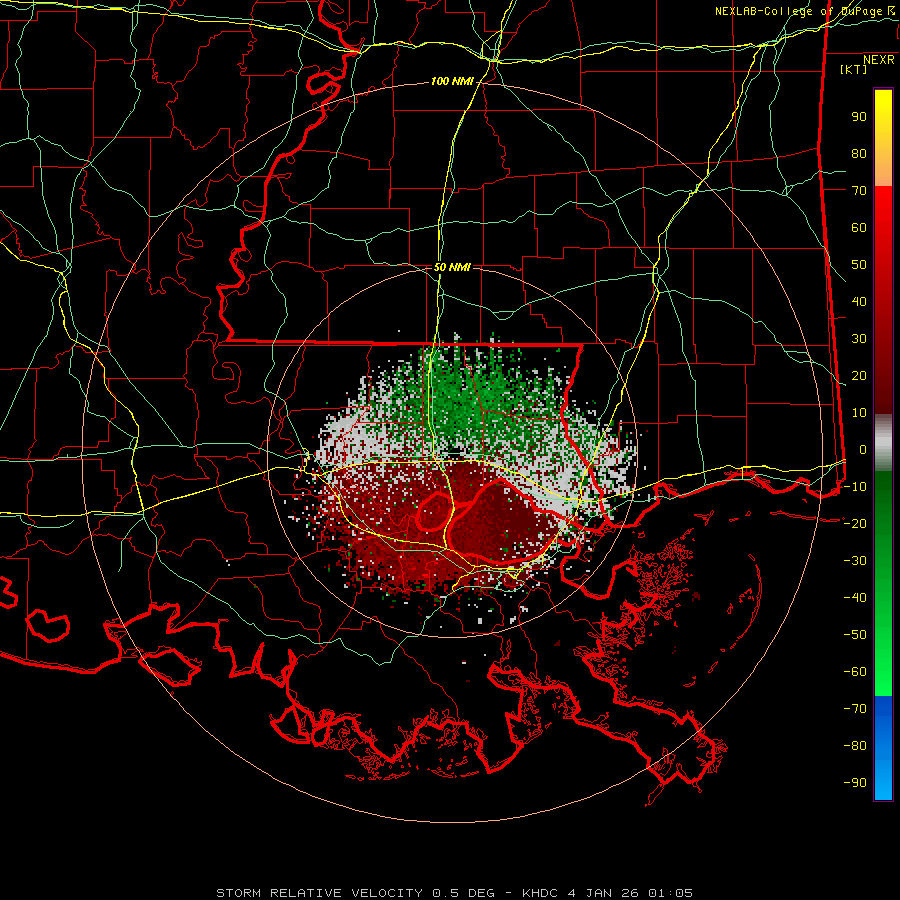Image resolution: width=900 pixels, height=900 pixels.
Task: Click the -10 value on the velocity scale
Action: coord(855,487)
